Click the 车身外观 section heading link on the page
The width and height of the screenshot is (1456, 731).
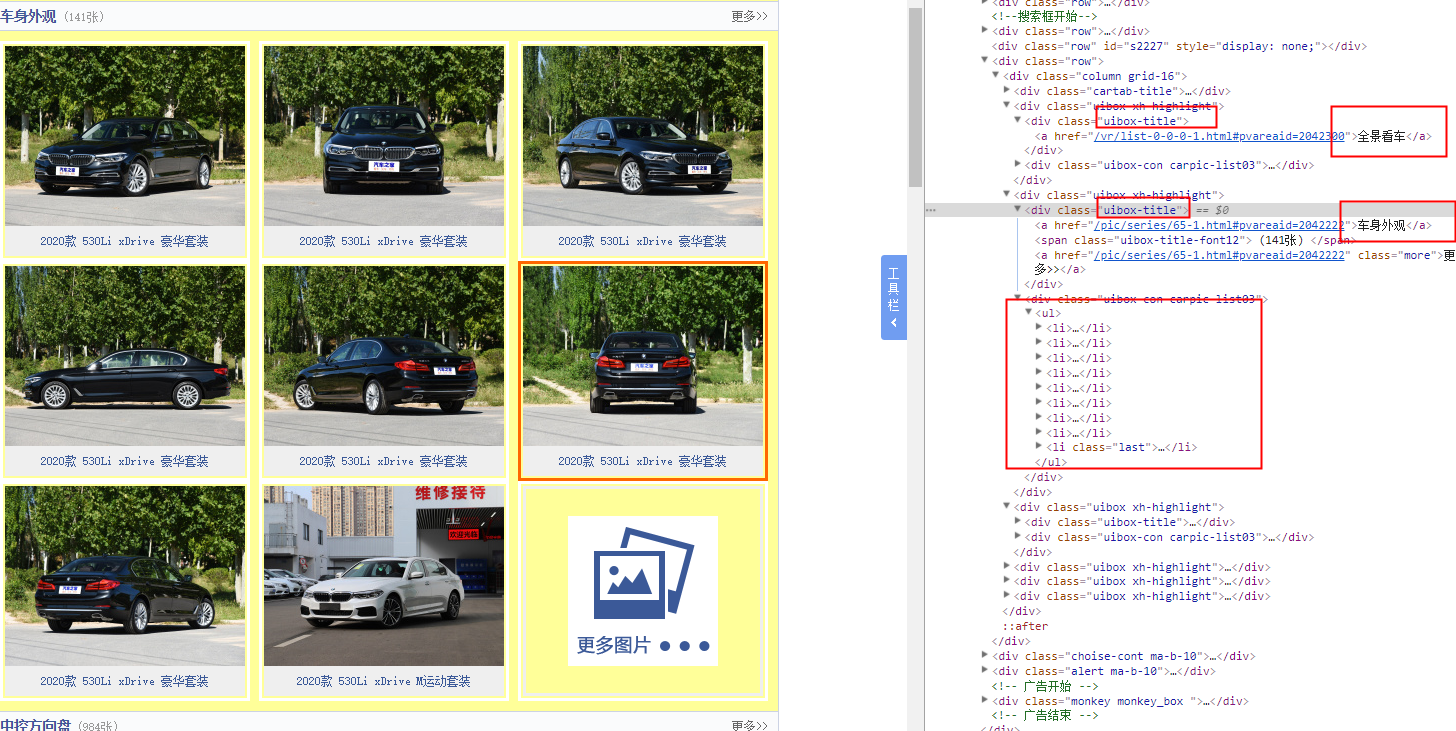click(28, 16)
